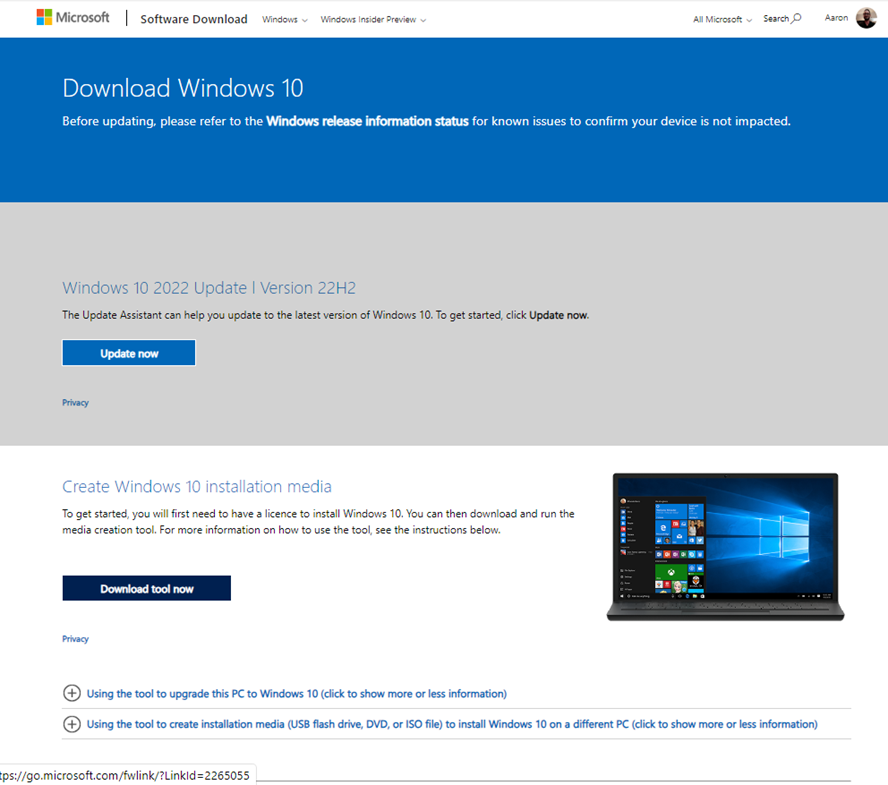Open Windows release information status link
Viewport: 888px width, 785px height.
[x=367, y=121]
